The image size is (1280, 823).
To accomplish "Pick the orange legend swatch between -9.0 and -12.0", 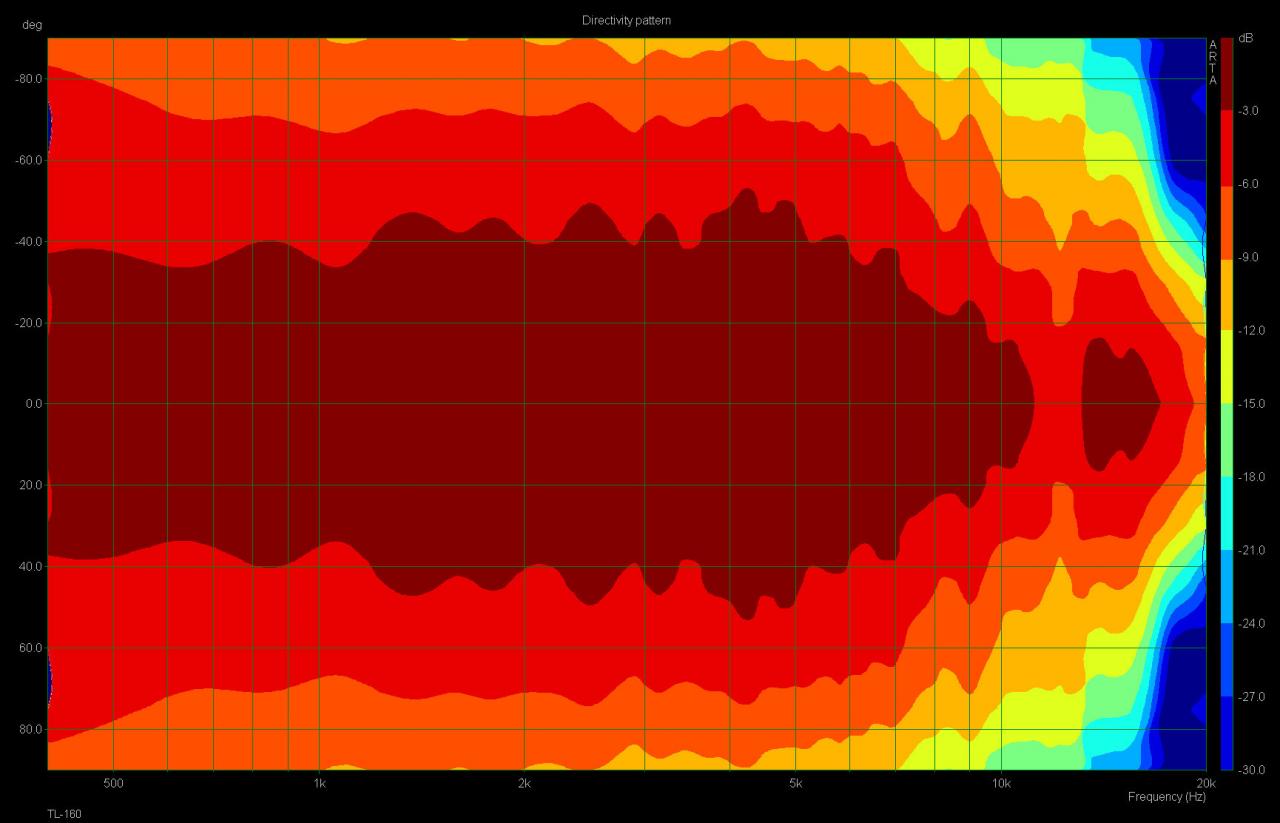I will coord(1227,294).
